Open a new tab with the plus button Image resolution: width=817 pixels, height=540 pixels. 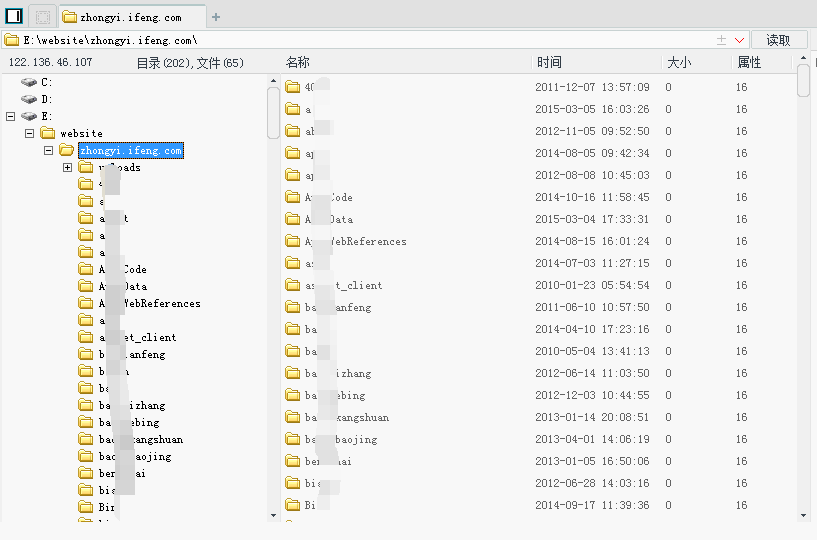click(x=216, y=17)
